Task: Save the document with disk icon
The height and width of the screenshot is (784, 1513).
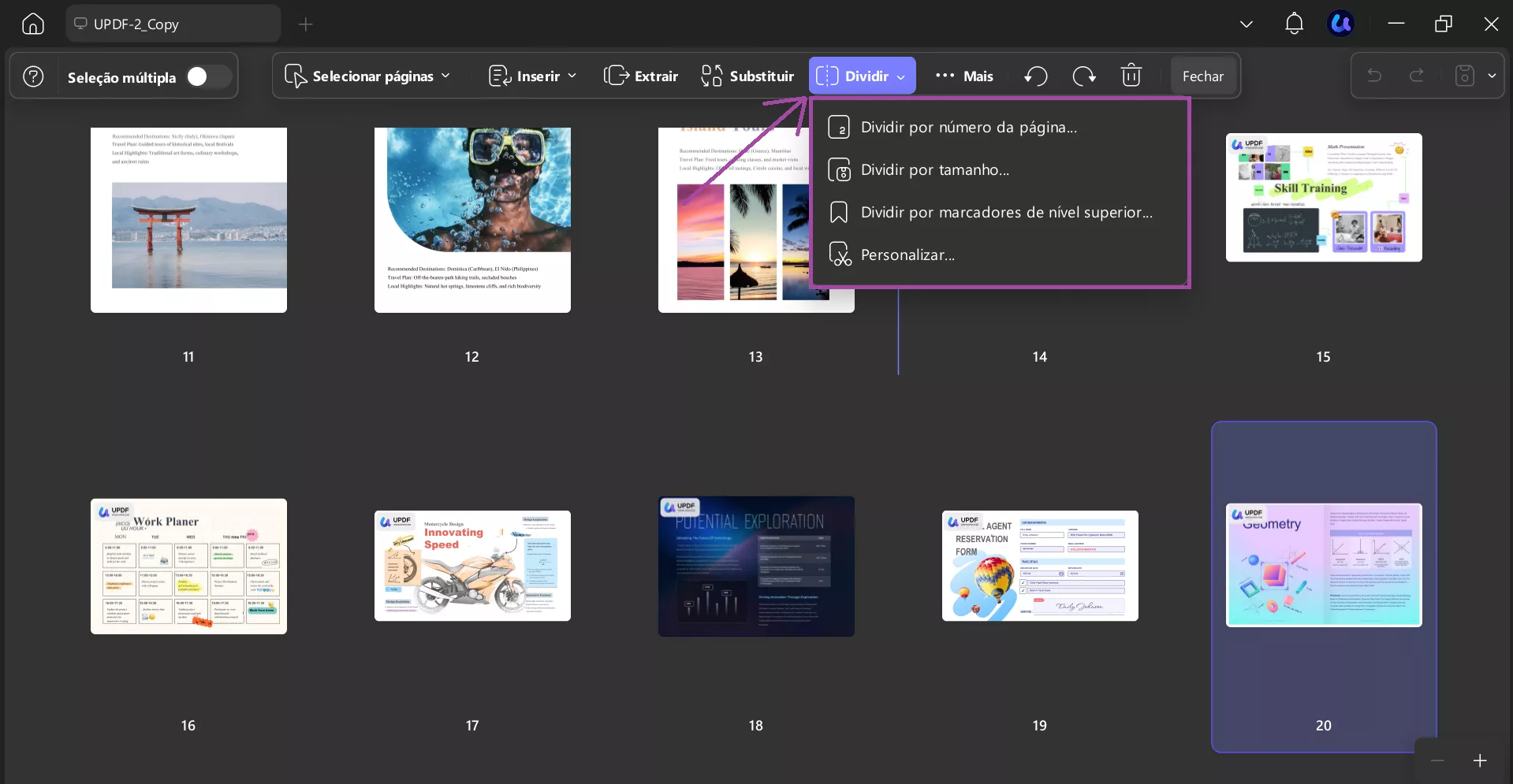Action: 1464,76
